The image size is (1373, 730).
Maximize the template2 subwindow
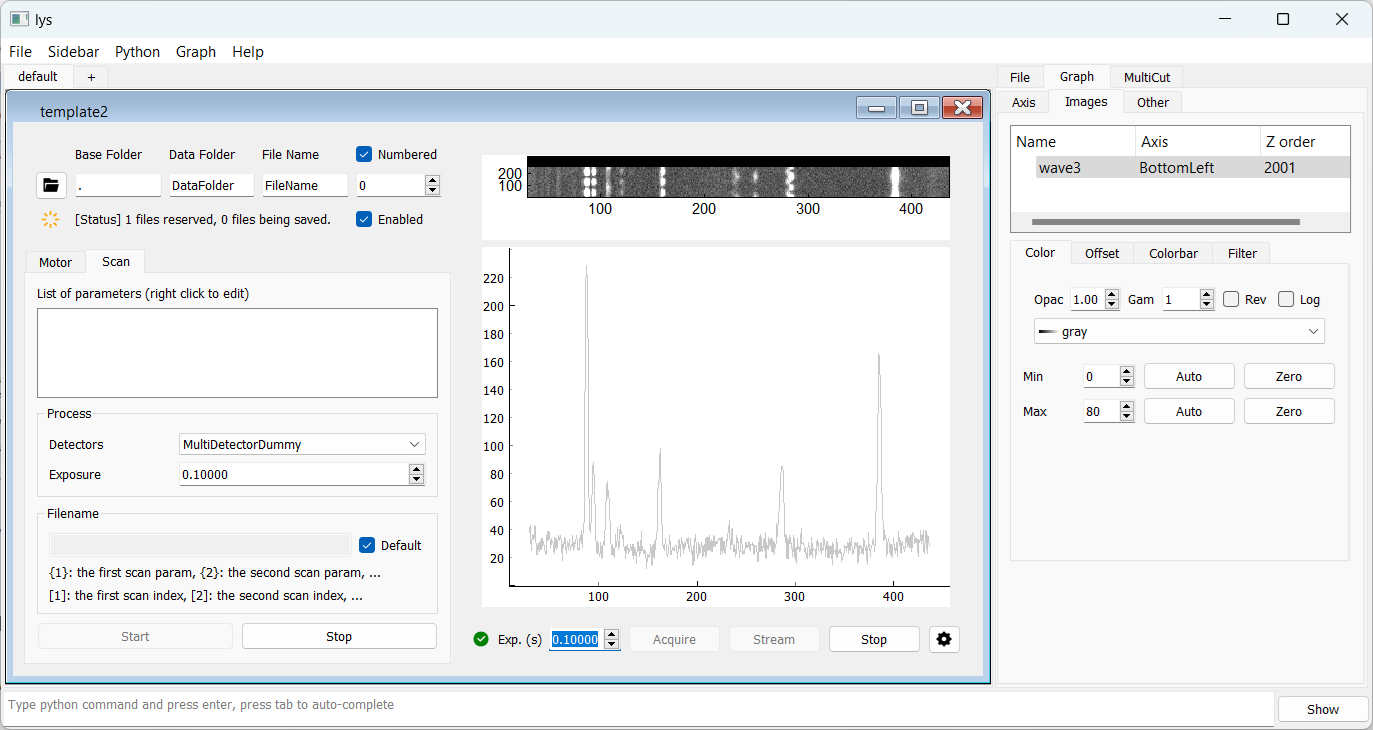click(x=919, y=108)
